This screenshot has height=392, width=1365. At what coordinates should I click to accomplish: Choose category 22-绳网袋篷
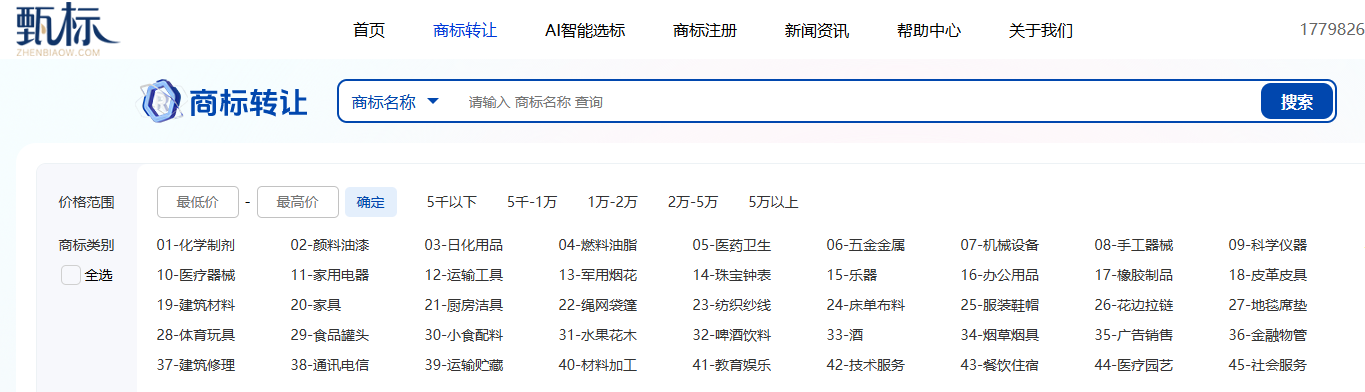(x=598, y=305)
